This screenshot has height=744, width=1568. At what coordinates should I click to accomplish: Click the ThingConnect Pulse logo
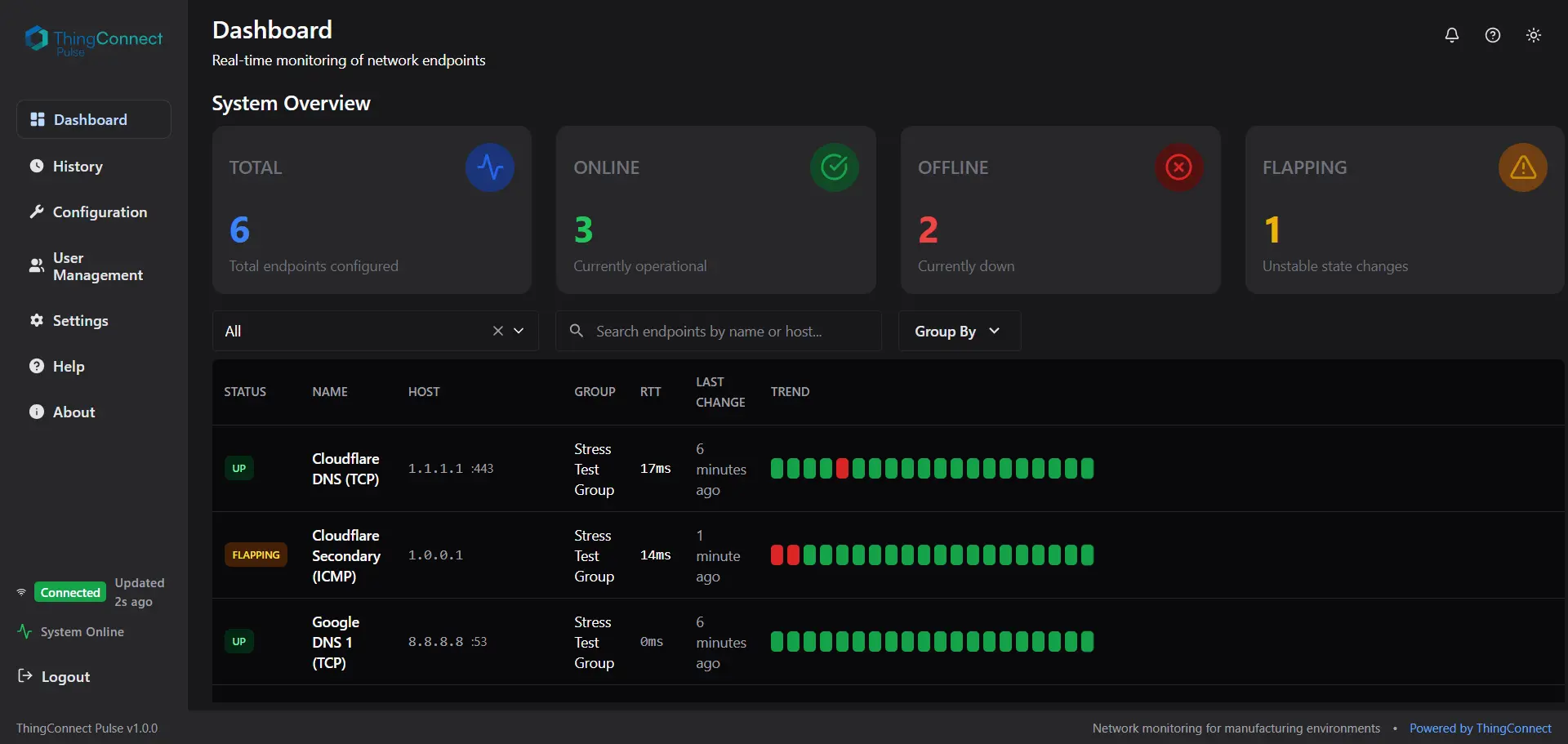pos(93,41)
